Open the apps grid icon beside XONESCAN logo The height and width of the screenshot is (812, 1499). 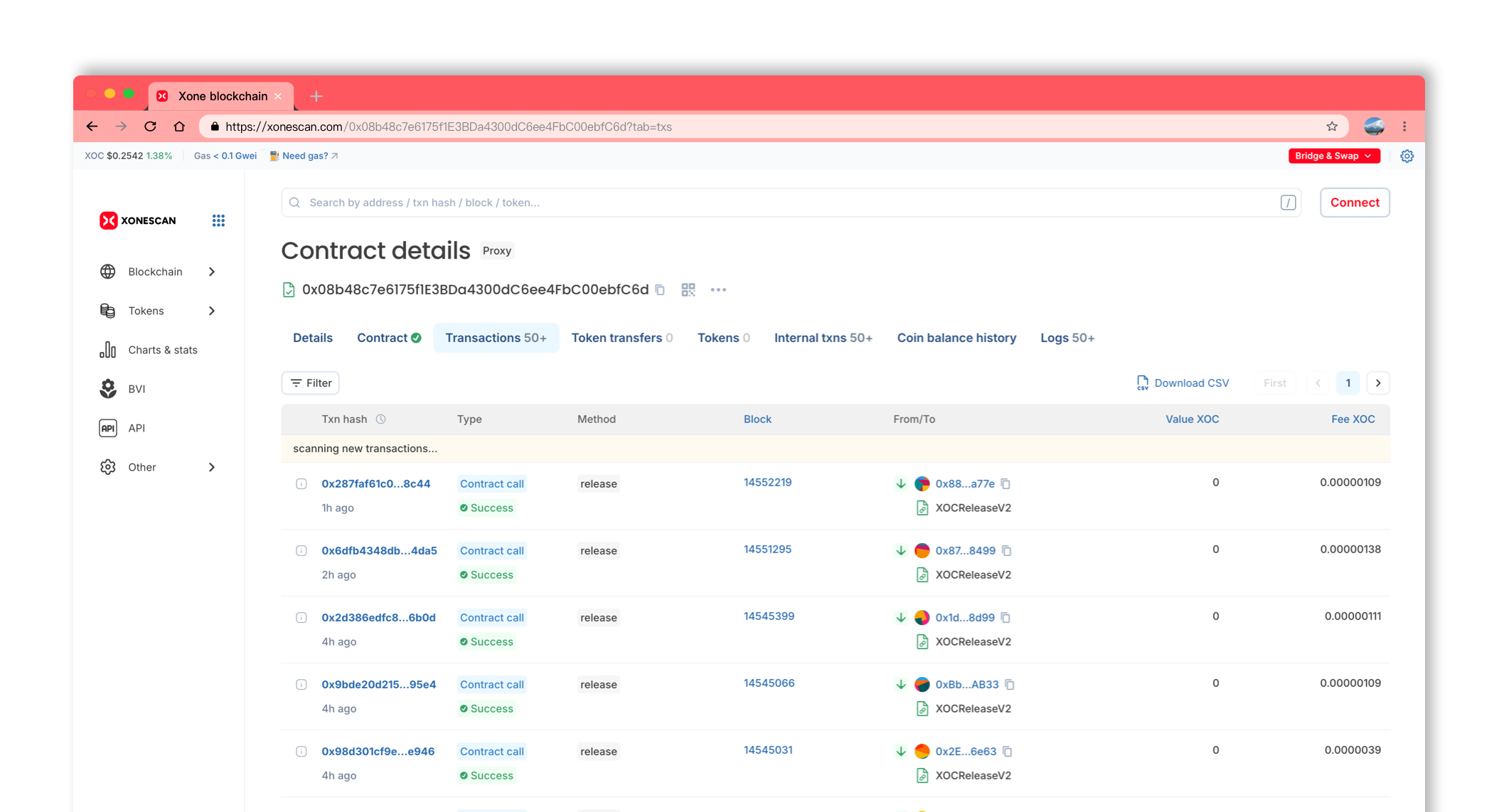click(218, 220)
